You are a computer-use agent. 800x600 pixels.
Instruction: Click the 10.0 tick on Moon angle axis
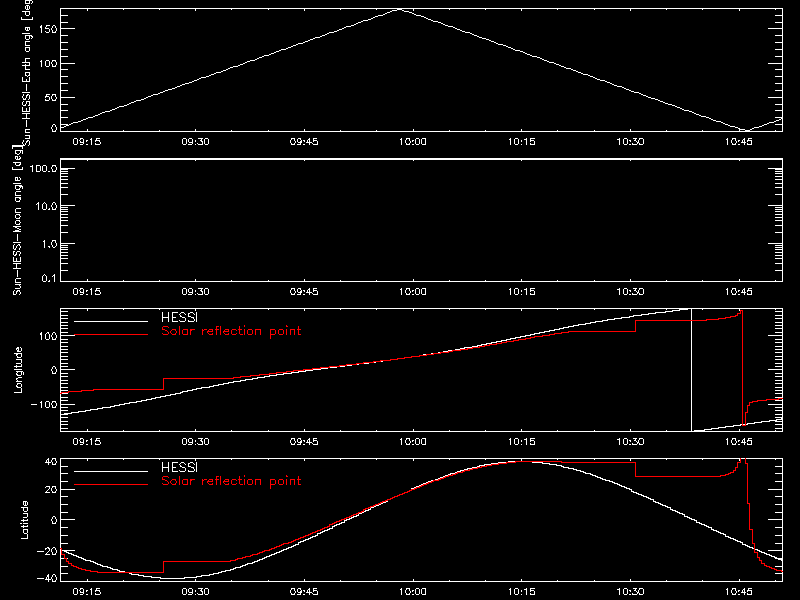coord(46,206)
